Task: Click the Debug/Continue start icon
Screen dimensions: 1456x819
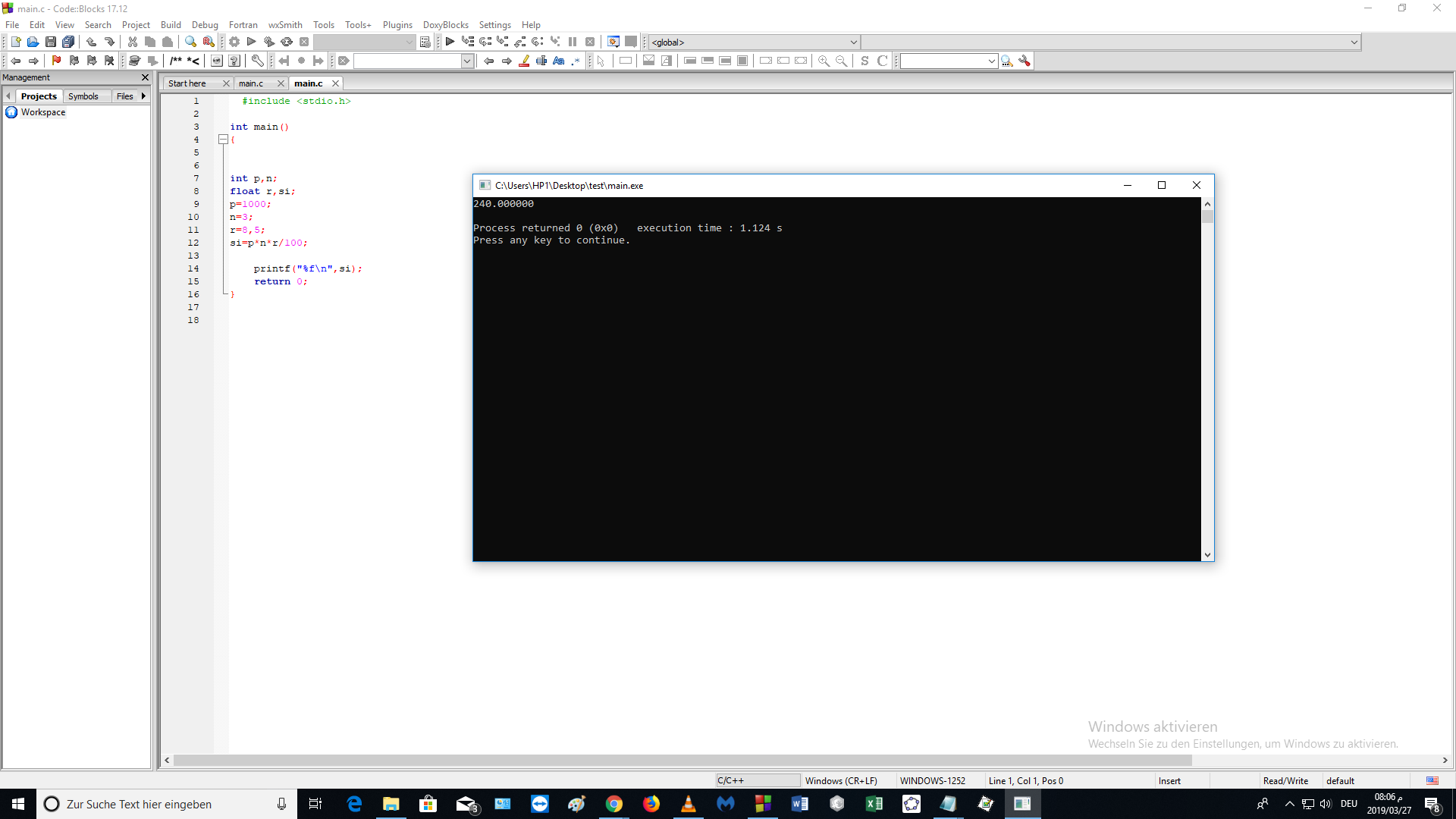Action: point(450,42)
